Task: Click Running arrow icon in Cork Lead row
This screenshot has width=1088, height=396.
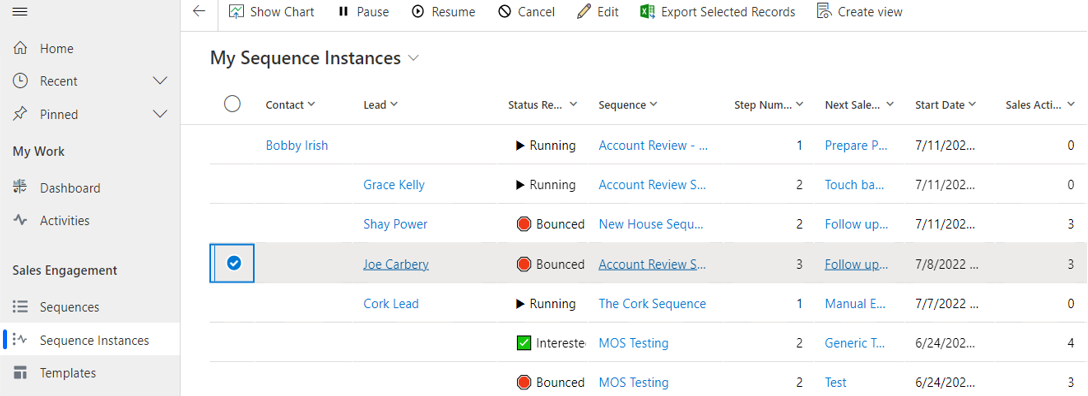Action: 520,304
